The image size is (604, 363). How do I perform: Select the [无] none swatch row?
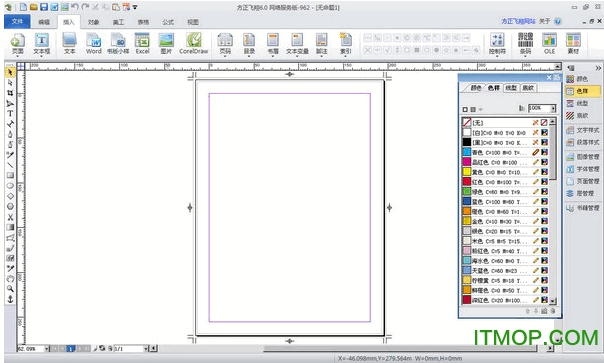pos(506,123)
